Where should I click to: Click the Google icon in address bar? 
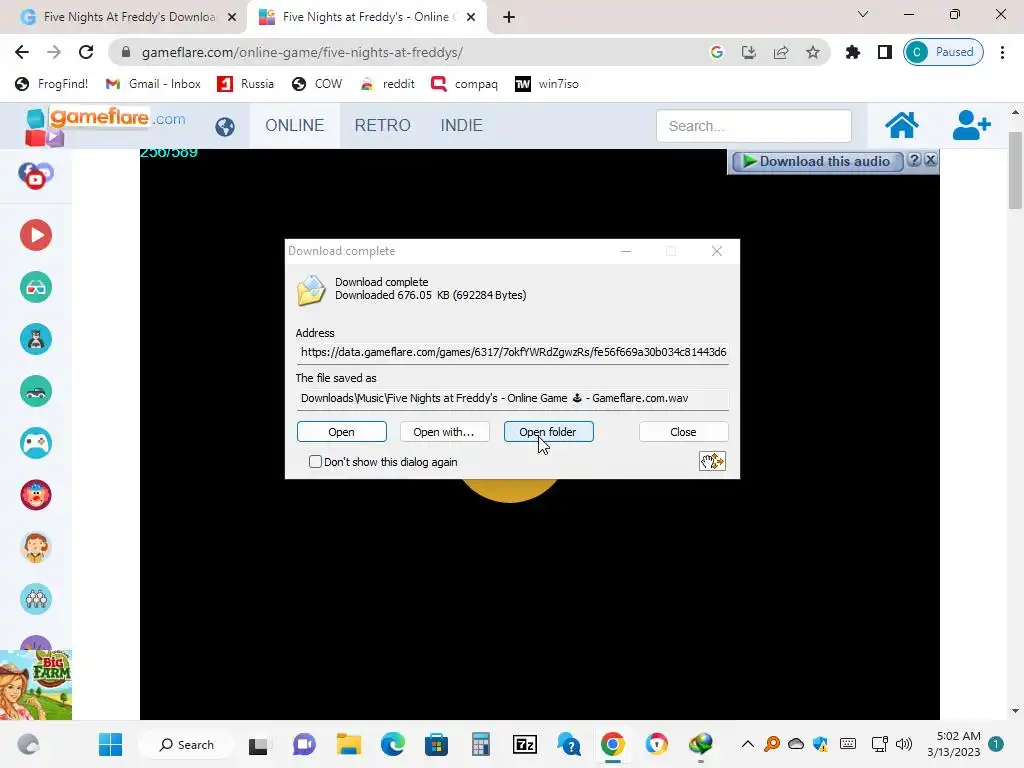(x=716, y=52)
